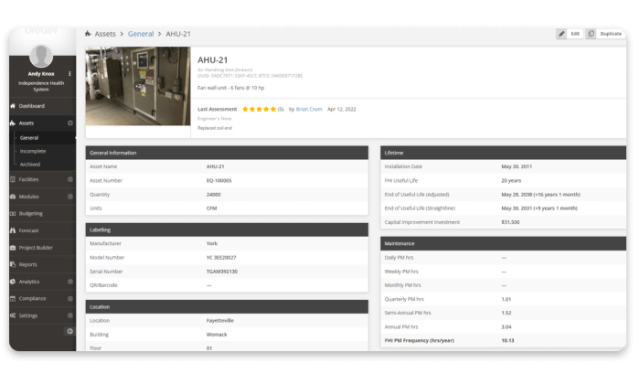This screenshot has width=640, height=384.
Task: Expand the Compliance menu section
Action: coord(70,299)
